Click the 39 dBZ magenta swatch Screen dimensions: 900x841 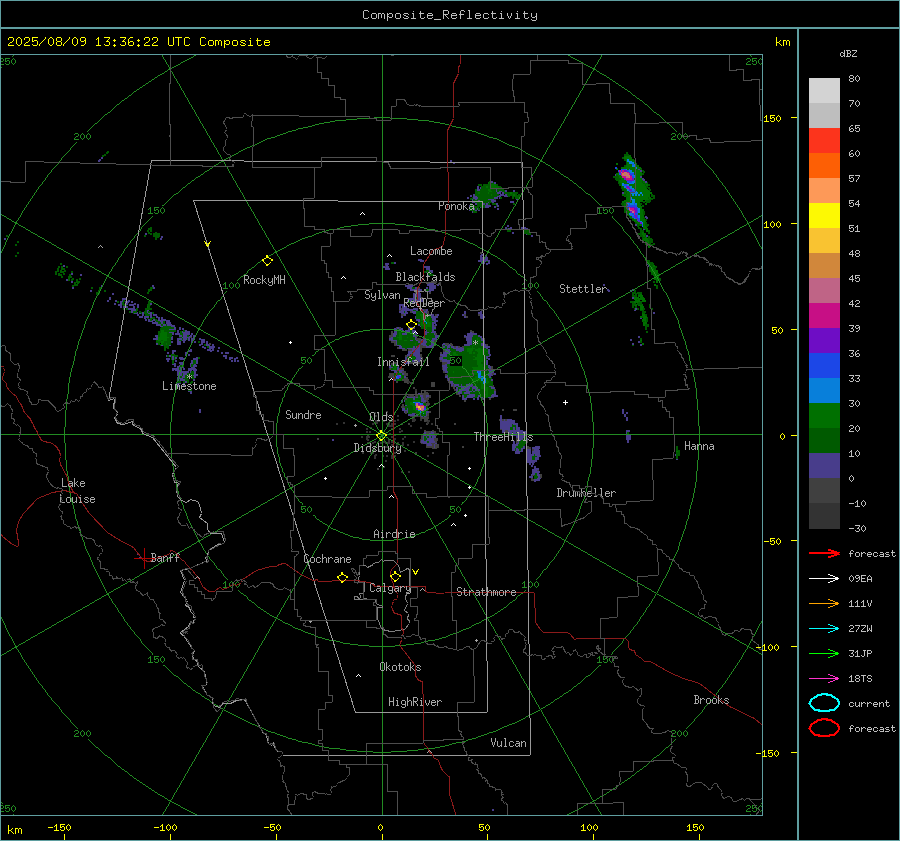(824, 316)
